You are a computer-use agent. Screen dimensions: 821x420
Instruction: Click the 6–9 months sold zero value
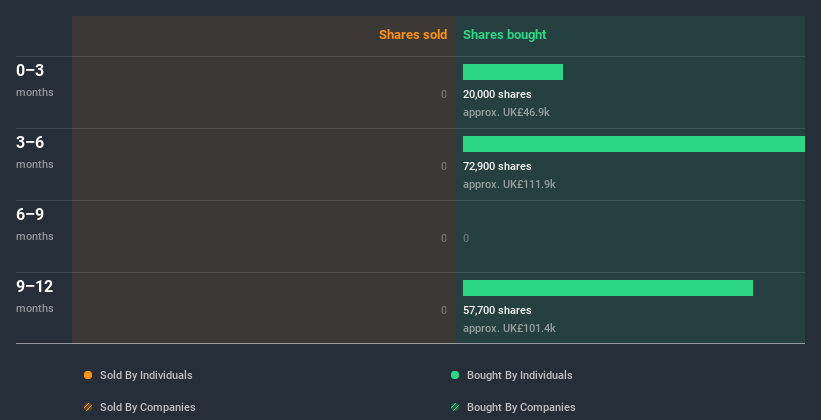click(x=444, y=238)
